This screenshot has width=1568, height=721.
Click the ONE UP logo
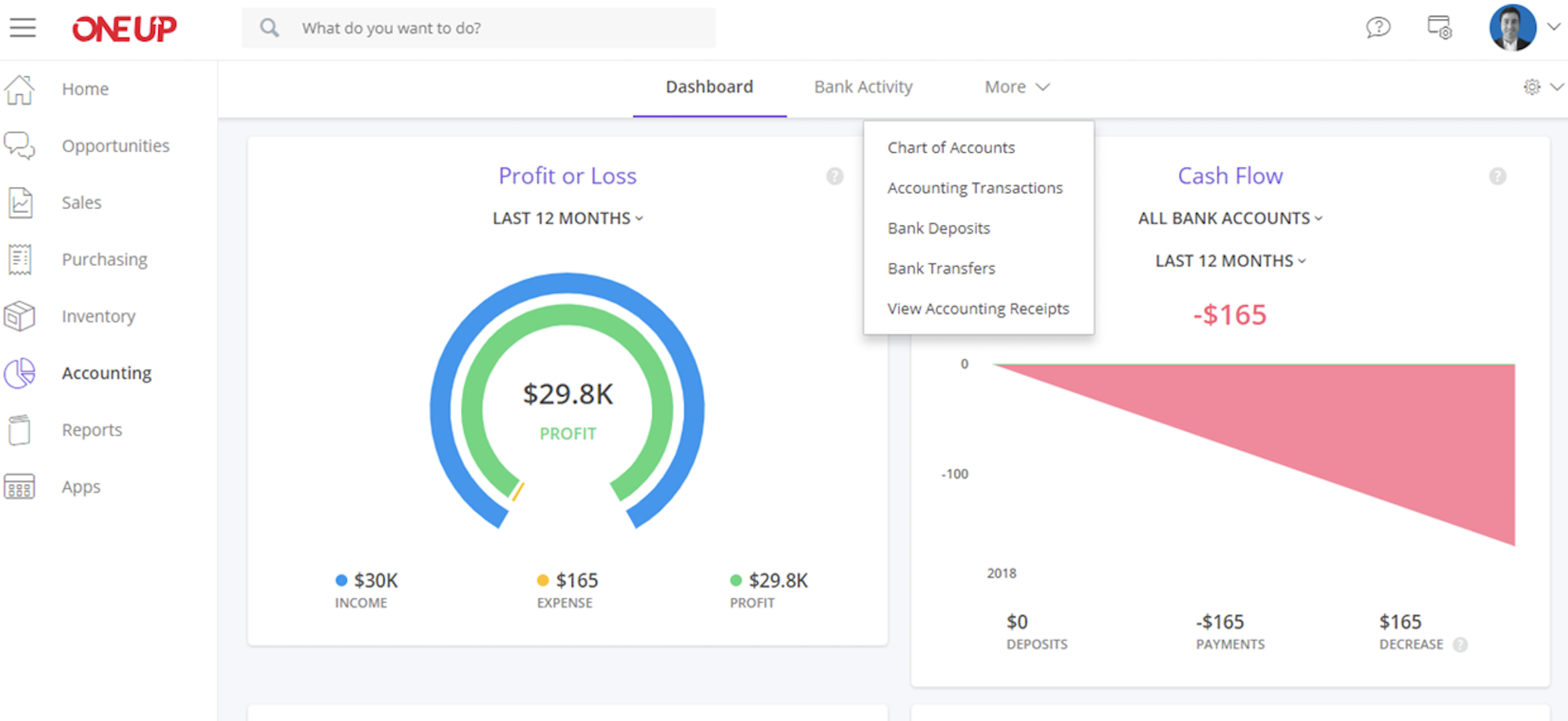pos(124,28)
